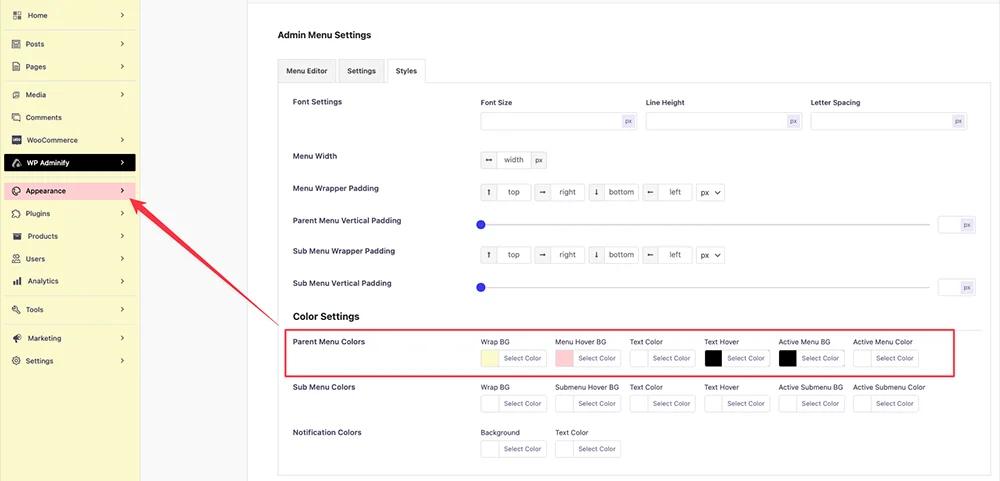Open px unit dropdown for Menu Wrapper Padding
Screen dimensions: 1000x481
tap(710, 192)
